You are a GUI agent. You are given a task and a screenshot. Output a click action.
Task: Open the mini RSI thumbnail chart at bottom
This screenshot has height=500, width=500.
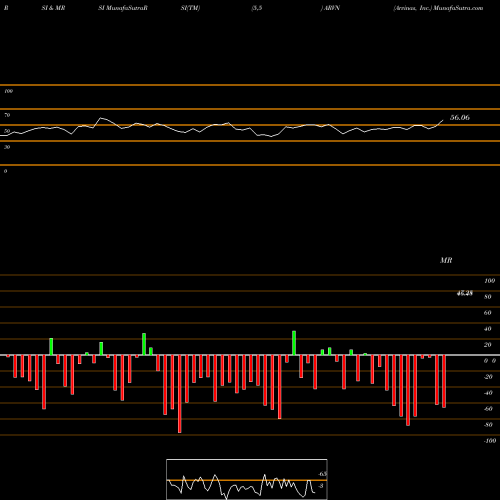(x=247, y=479)
